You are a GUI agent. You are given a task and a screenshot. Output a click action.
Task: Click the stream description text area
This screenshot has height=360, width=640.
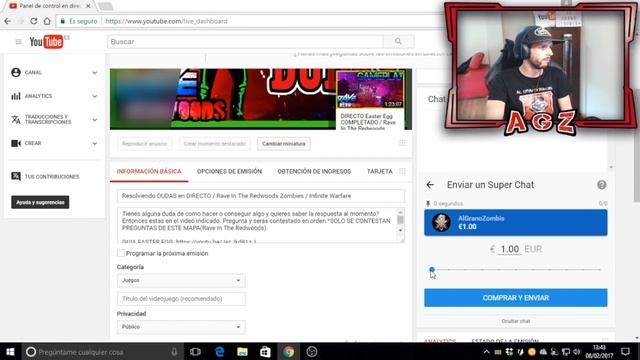point(257,225)
